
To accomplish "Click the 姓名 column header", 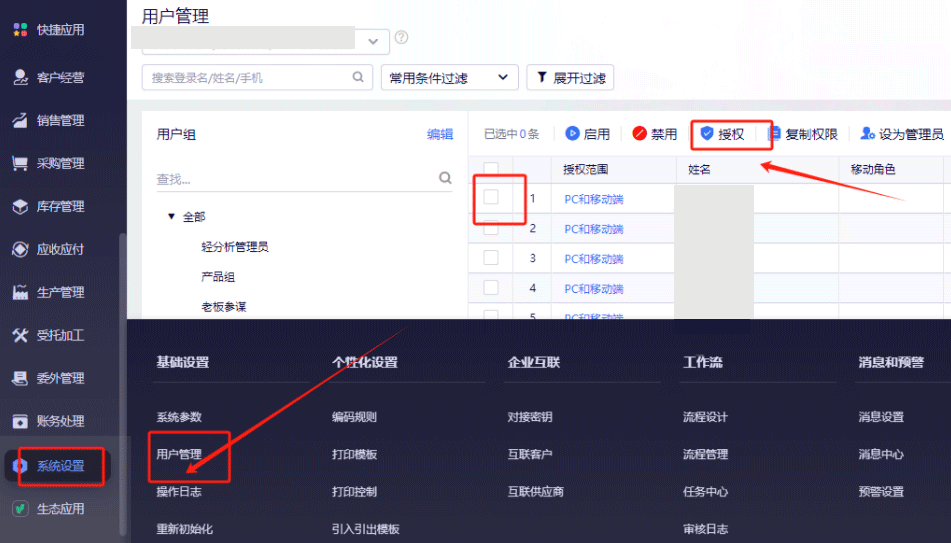I will (x=699, y=169).
